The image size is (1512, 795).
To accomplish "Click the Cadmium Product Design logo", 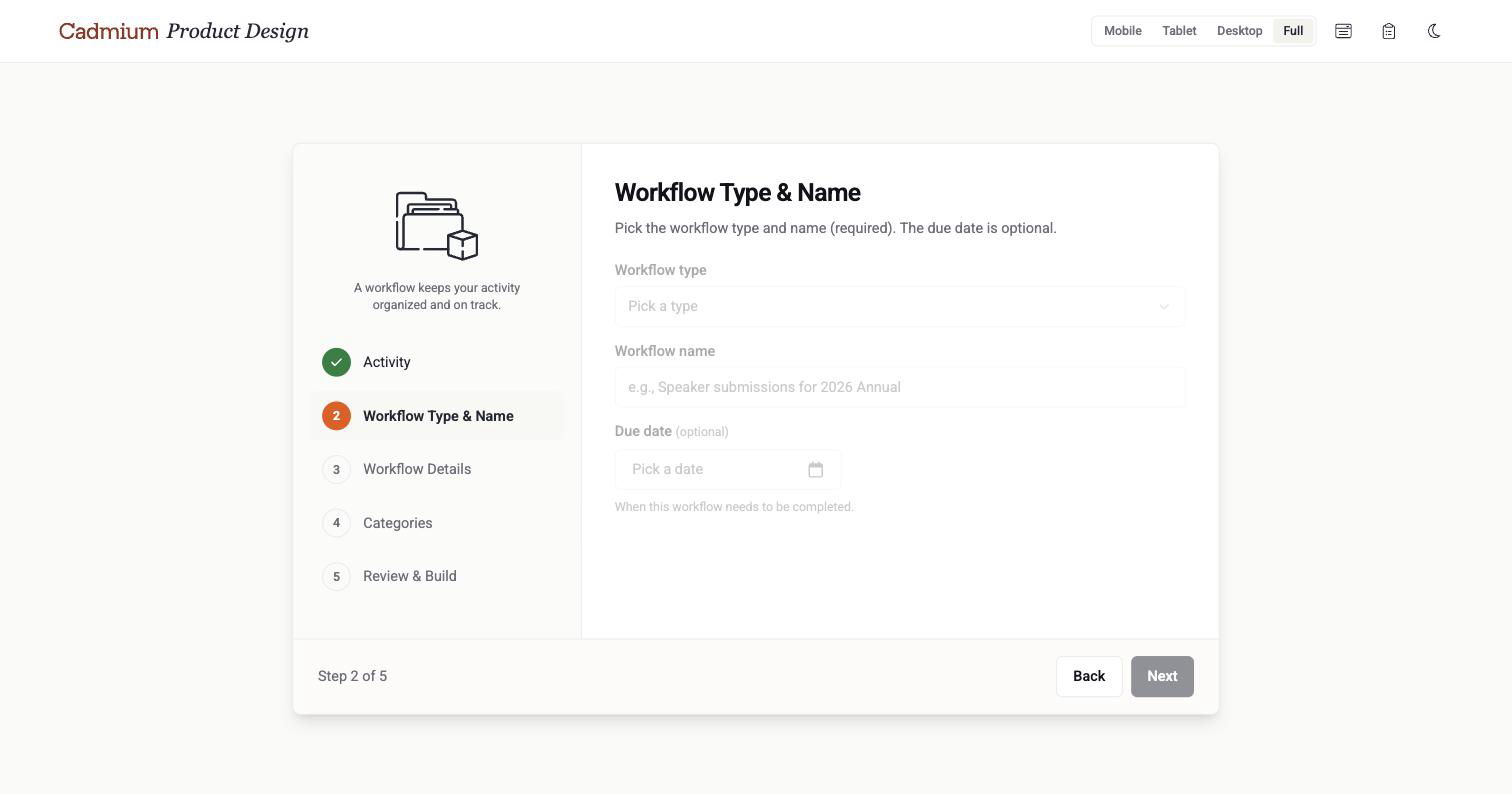I will [x=184, y=31].
